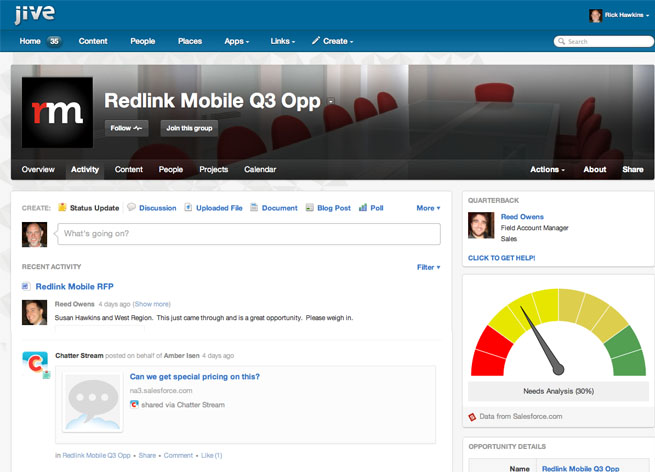Screen dimensions: 655x472
Task: Click Discussion create link
Action: coord(157,208)
